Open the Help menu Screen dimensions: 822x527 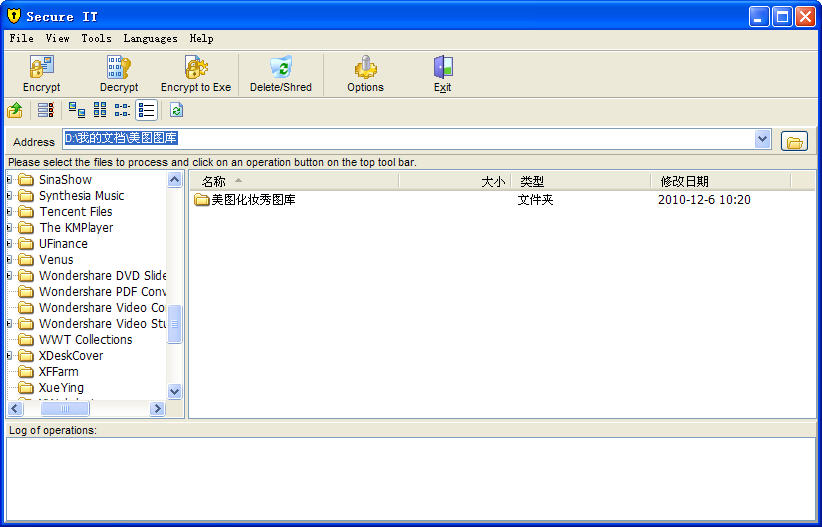point(201,38)
